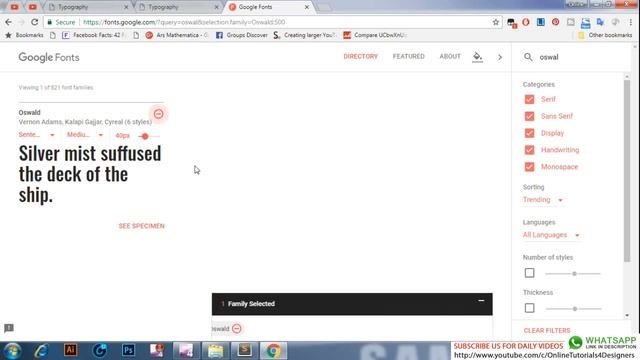The height and width of the screenshot is (360, 640).
Task: Open the ABOUT tab
Action: [450, 56]
